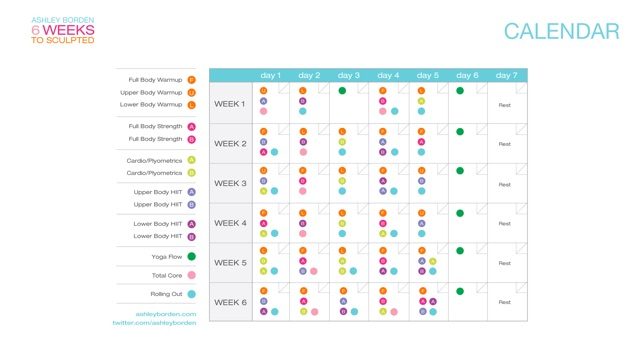Click the day 7 column header

506,75
